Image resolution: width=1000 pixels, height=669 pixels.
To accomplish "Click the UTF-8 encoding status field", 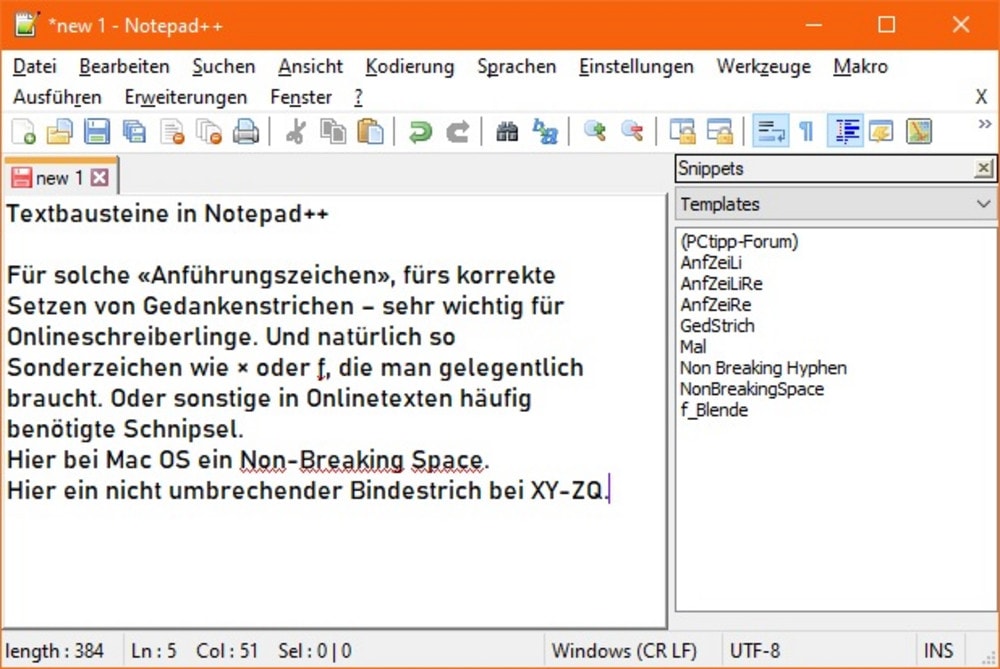I will (755, 651).
